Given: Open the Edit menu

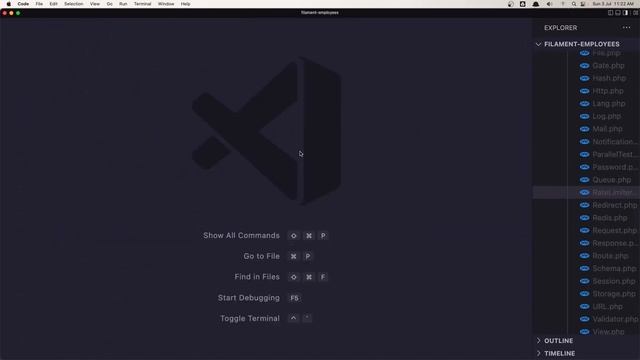Looking at the screenshot, I should pos(53,4).
